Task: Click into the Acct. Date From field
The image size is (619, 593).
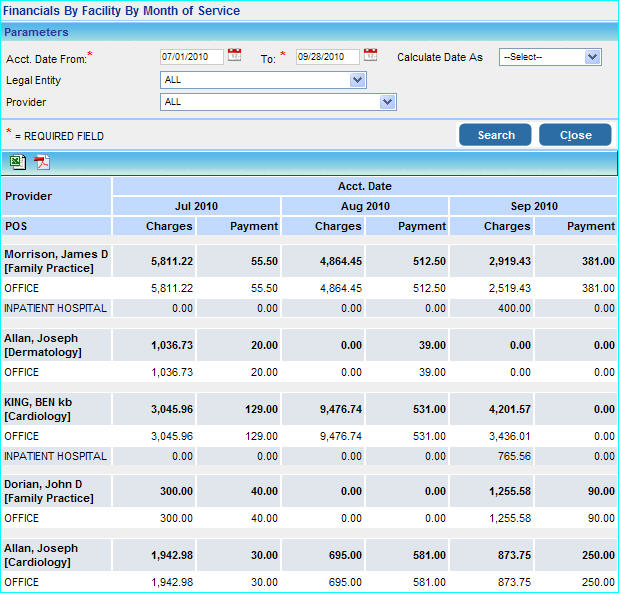Action: [191, 57]
